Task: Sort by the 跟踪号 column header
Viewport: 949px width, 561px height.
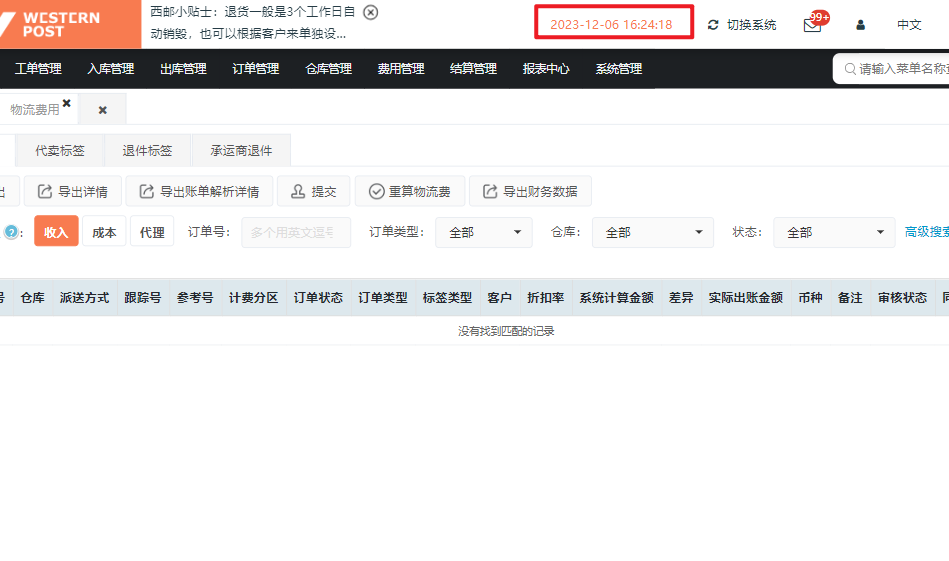Action: 143,298
